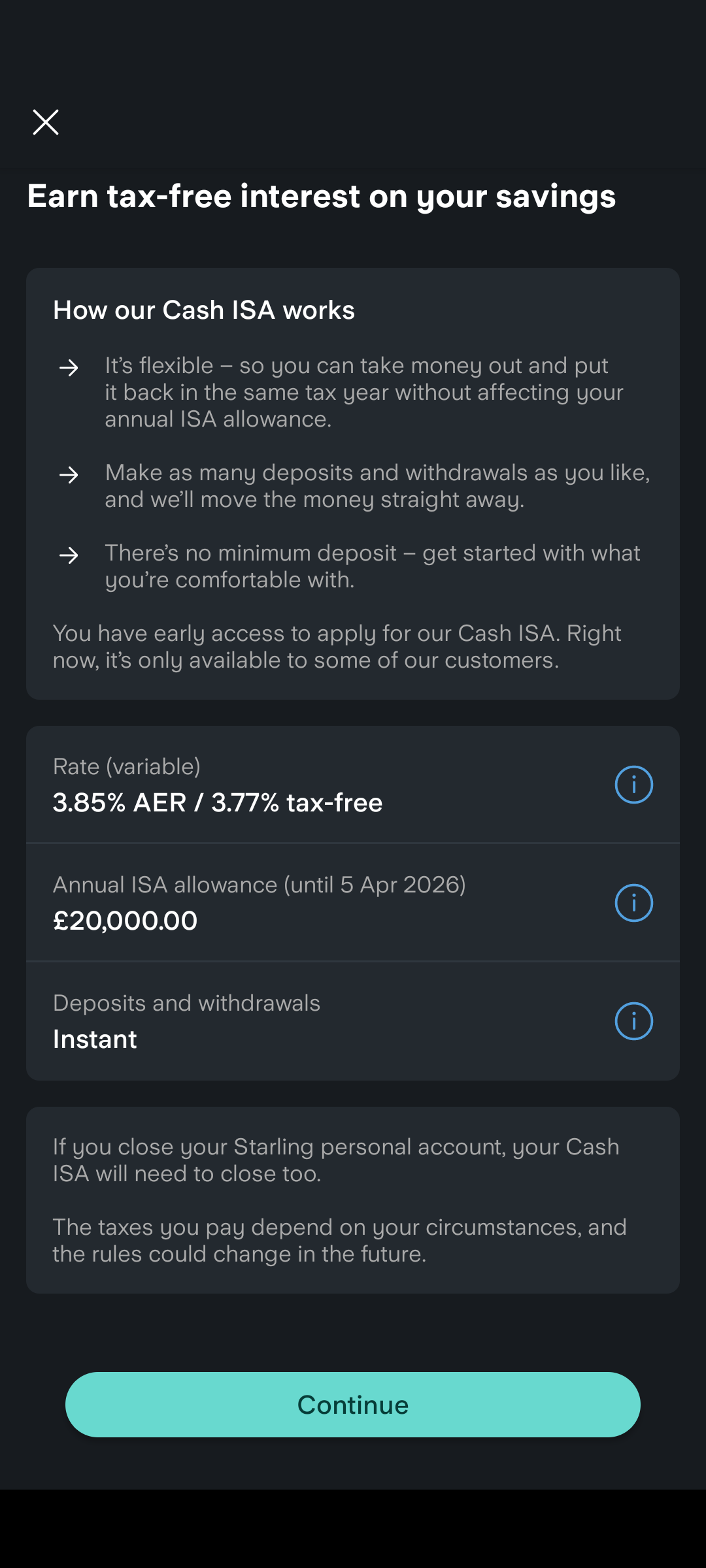706x1568 pixels.
Task: Tap info icon for Deposits and withdrawals
Action: 633,1021
